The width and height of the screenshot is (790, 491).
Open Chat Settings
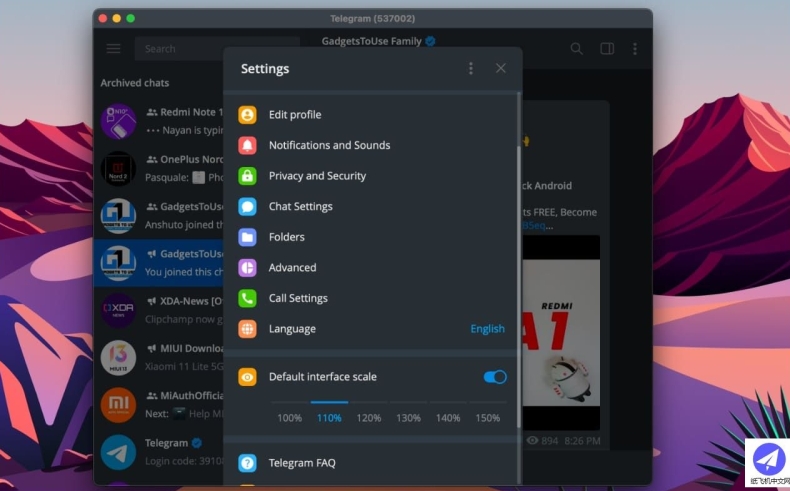pos(300,207)
